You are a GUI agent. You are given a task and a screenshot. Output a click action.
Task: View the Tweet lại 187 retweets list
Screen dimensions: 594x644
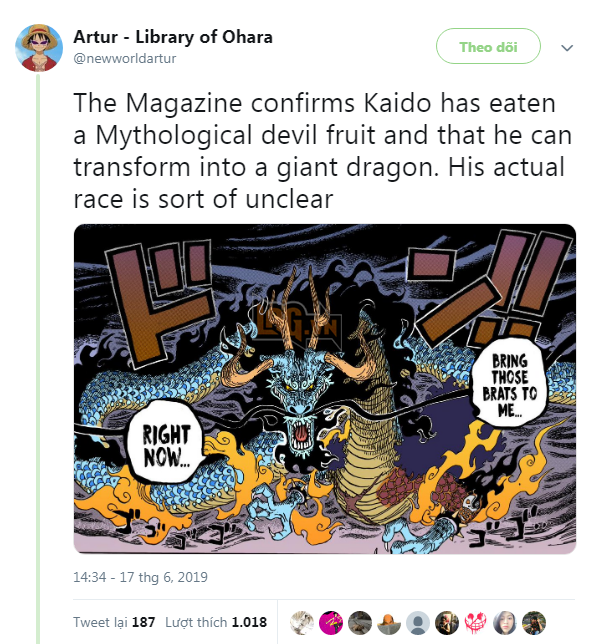click(x=114, y=622)
